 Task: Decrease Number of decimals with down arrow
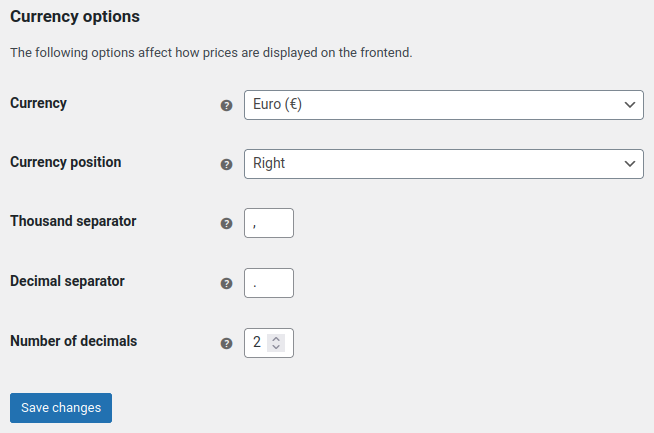pyautogui.click(x=276, y=347)
